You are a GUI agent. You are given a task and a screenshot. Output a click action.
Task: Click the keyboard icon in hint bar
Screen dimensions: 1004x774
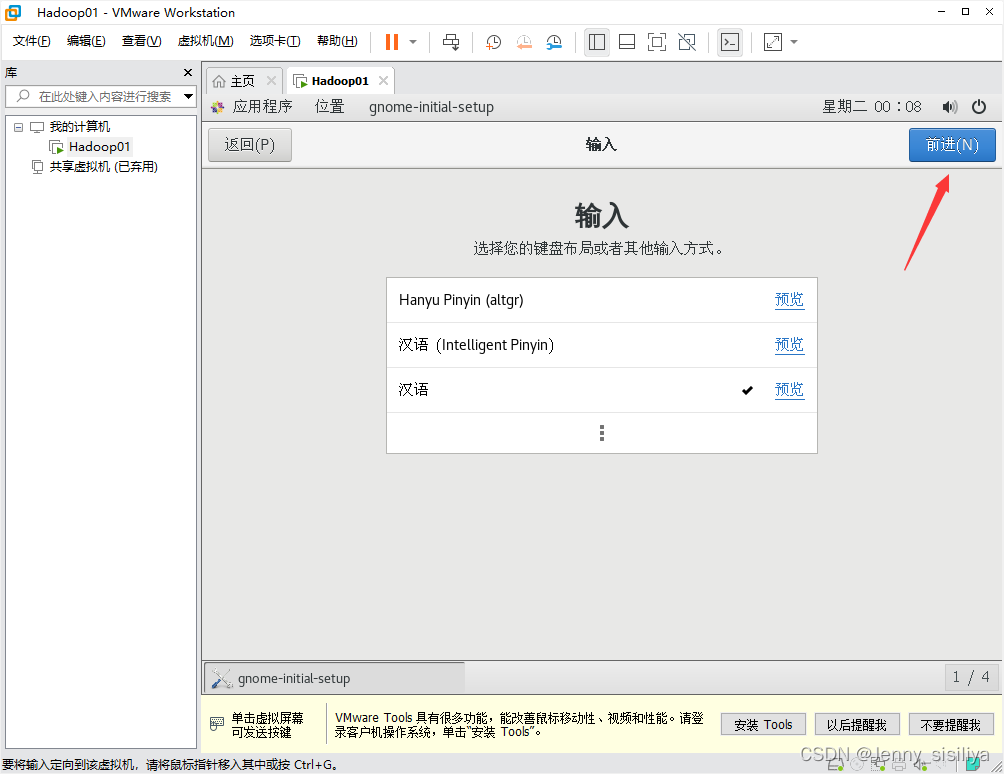coord(217,724)
